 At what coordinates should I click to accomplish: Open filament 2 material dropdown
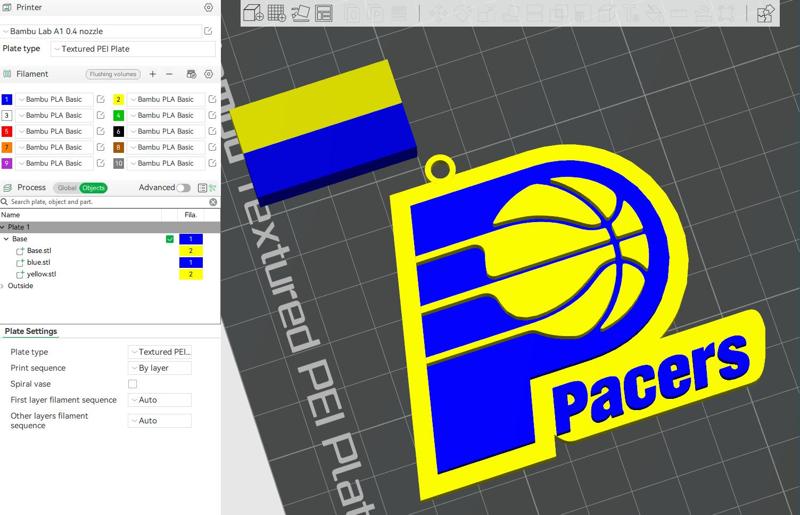[165, 99]
